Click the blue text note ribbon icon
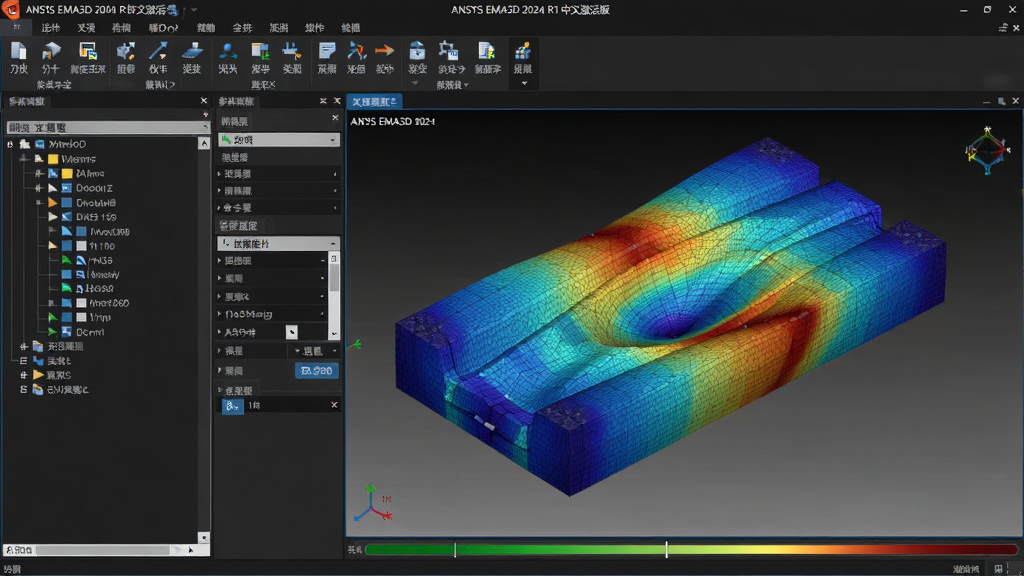The height and width of the screenshot is (576, 1024). click(x=327, y=52)
